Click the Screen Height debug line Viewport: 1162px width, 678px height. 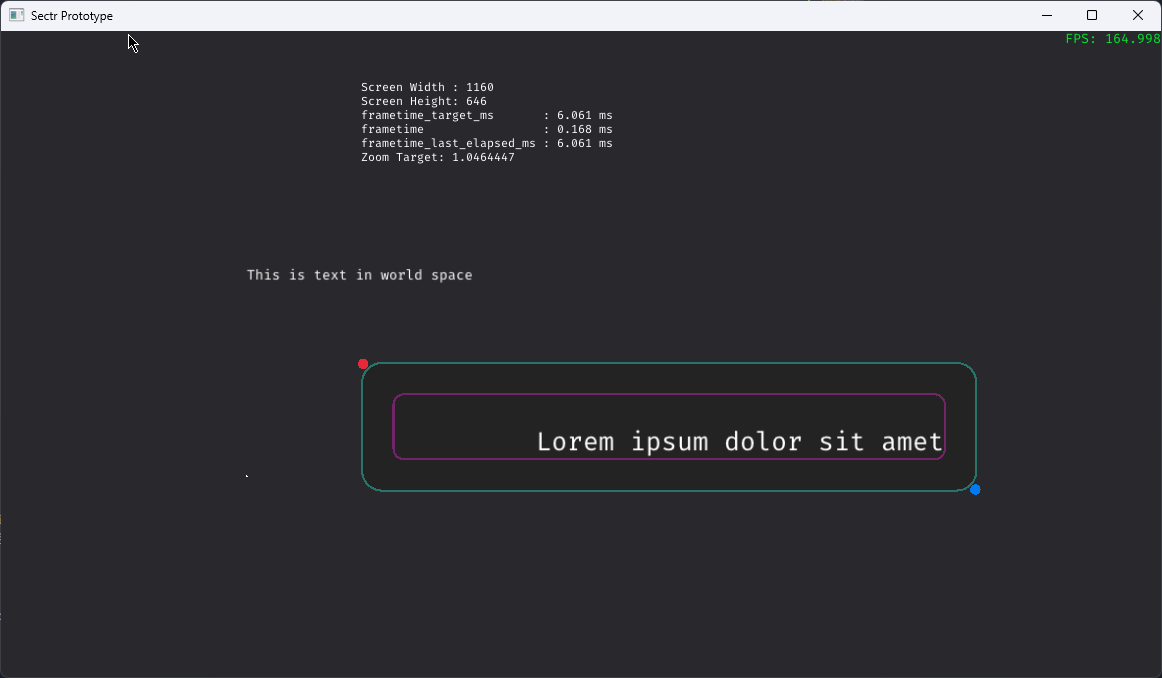pos(423,102)
